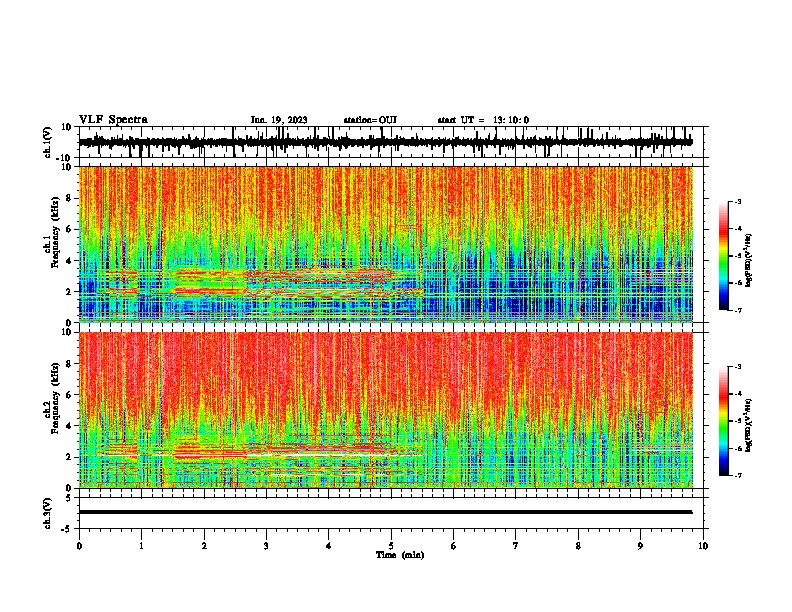Click the "ch.3(V)" axis label

pyautogui.click(x=48, y=514)
